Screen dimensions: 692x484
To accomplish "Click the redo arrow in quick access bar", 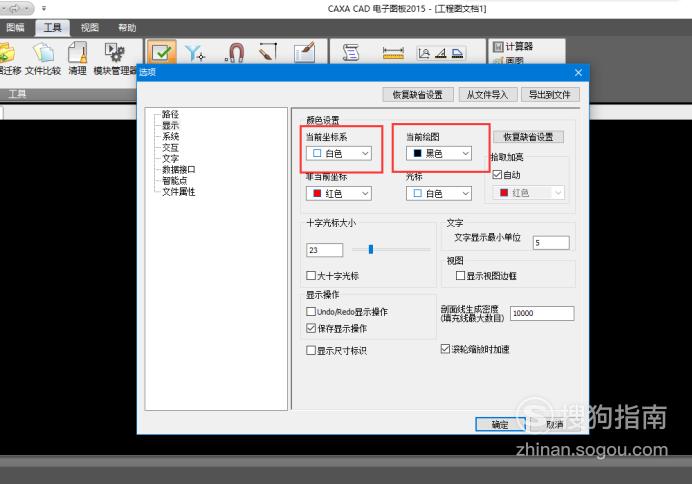I will click(x=15, y=8).
